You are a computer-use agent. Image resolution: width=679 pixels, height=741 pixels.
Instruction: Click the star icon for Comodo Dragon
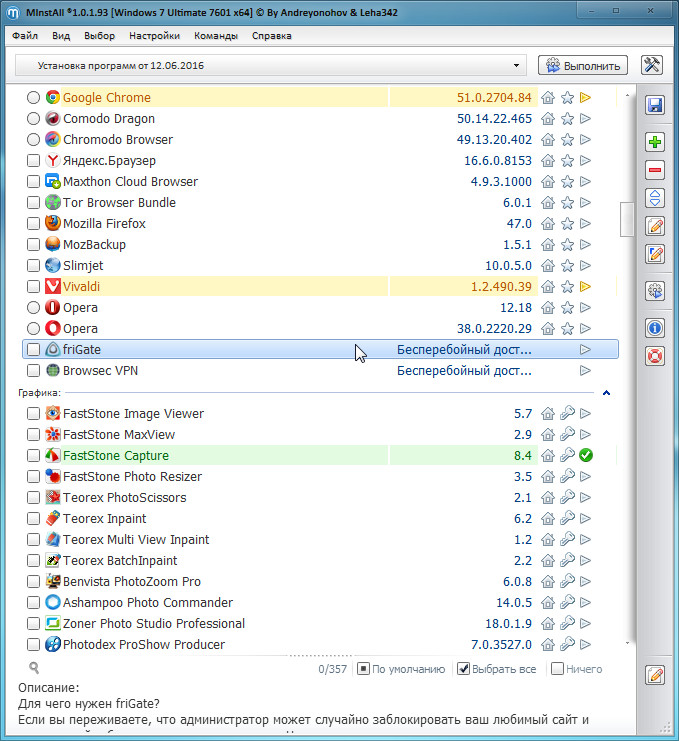[567, 119]
